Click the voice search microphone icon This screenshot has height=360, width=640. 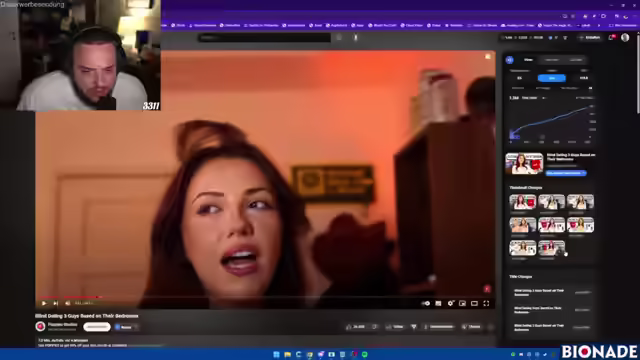point(356,38)
